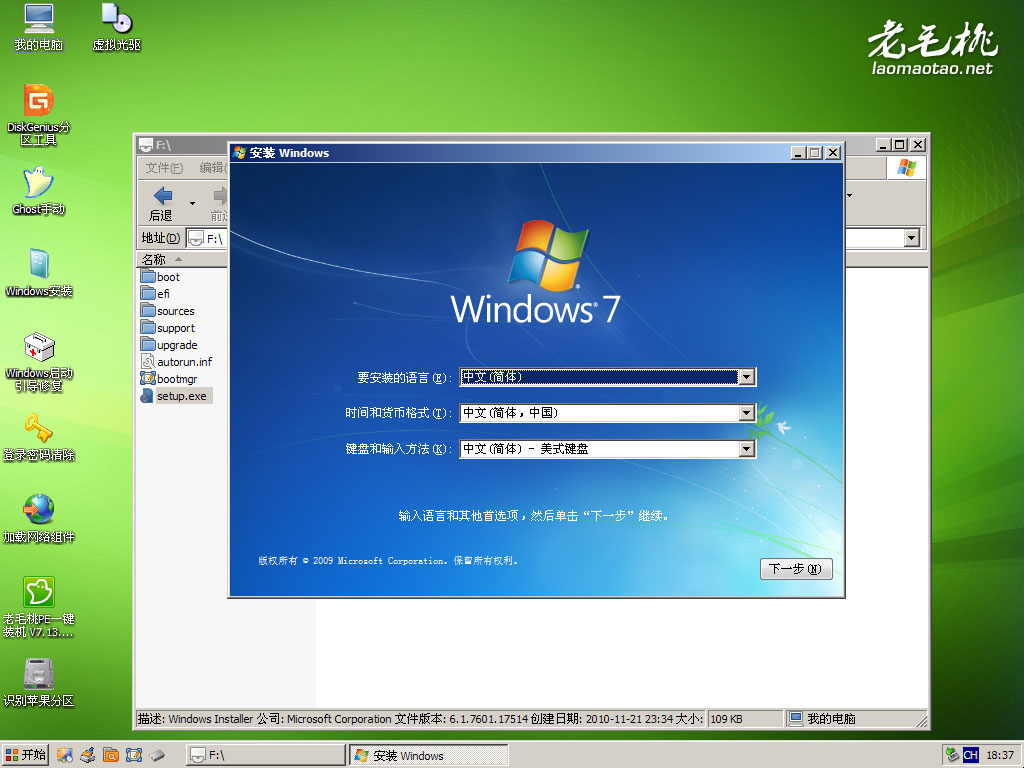Expand the address bar dropdown in the F:\ window
Image resolution: width=1024 pixels, height=768 pixels.
(x=912, y=238)
